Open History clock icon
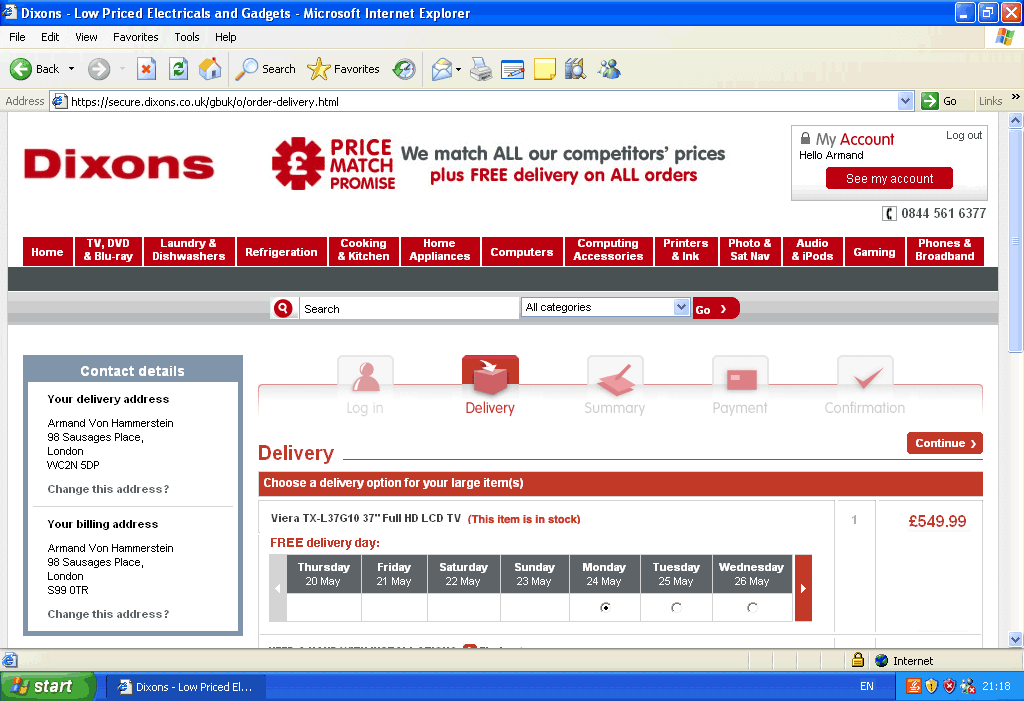The image size is (1024, 701). pyautogui.click(x=404, y=69)
